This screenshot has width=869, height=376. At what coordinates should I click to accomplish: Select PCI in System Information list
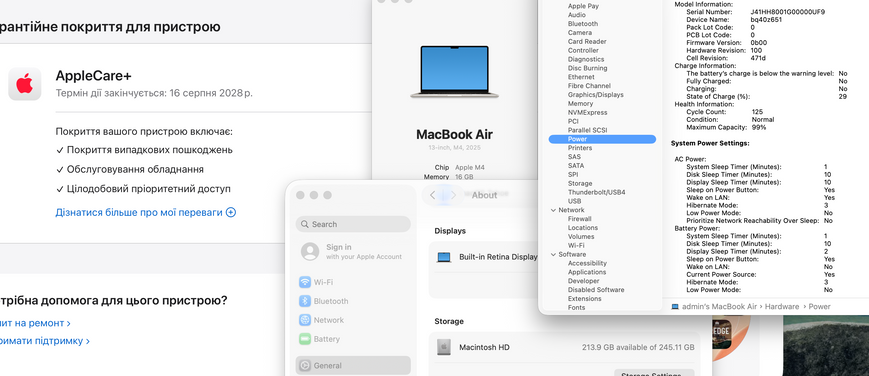573,121
